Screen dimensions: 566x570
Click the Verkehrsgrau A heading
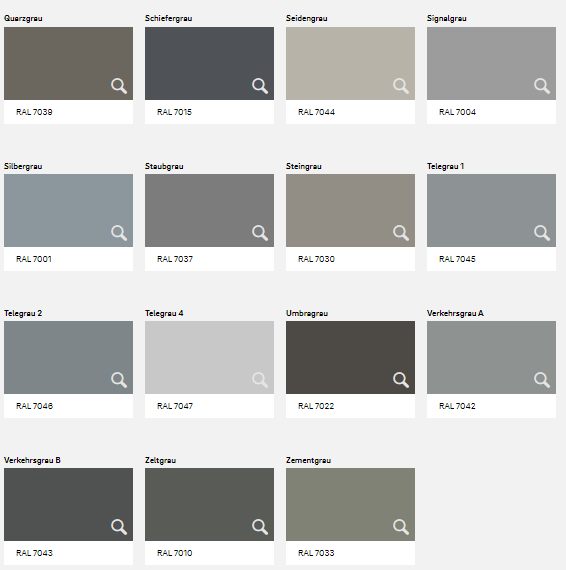(455, 313)
